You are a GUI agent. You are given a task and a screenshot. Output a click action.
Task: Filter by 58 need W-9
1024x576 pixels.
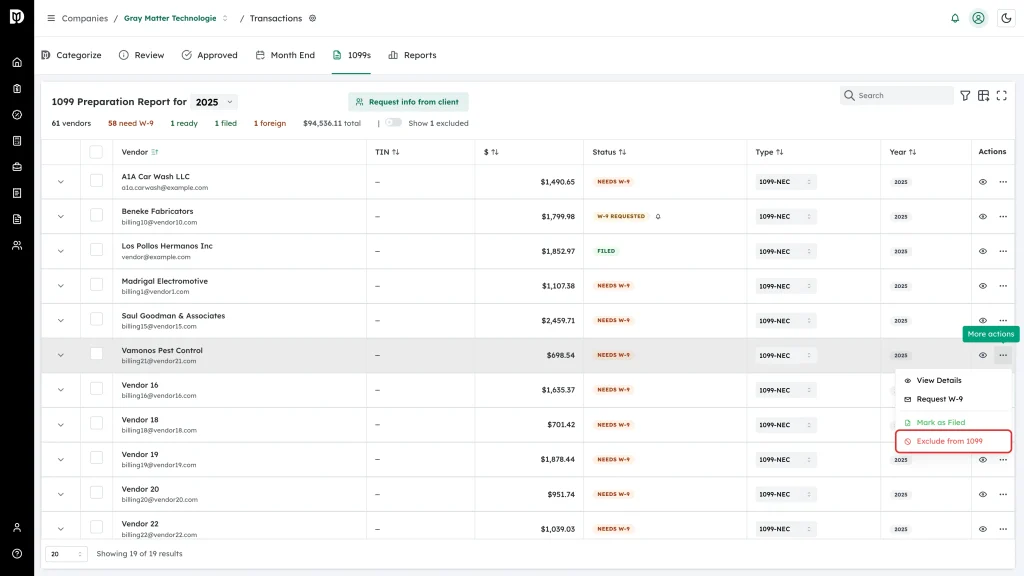coord(131,123)
